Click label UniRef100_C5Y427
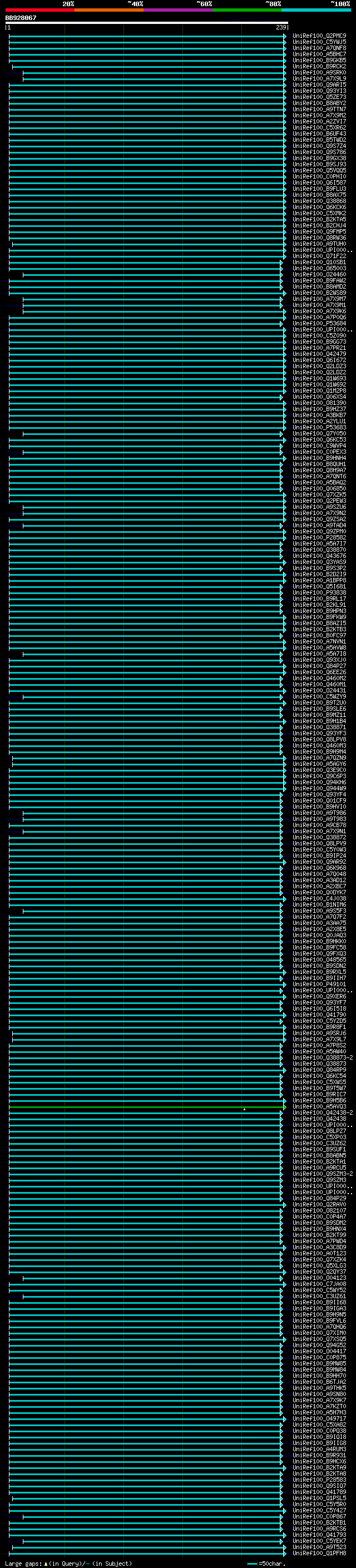 click(319, 1511)
